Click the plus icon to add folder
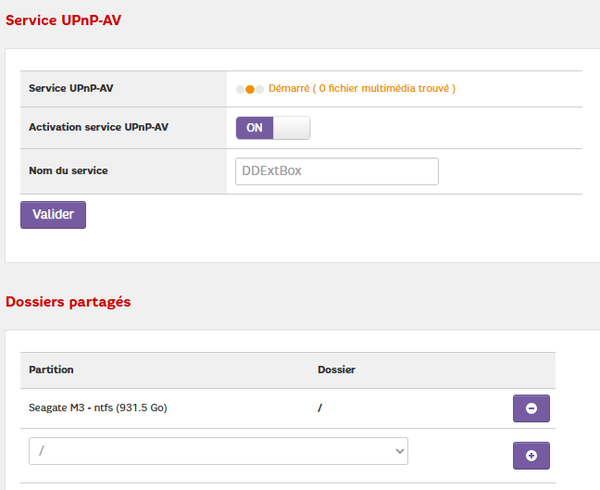This screenshot has width=600, height=490. [x=531, y=455]
